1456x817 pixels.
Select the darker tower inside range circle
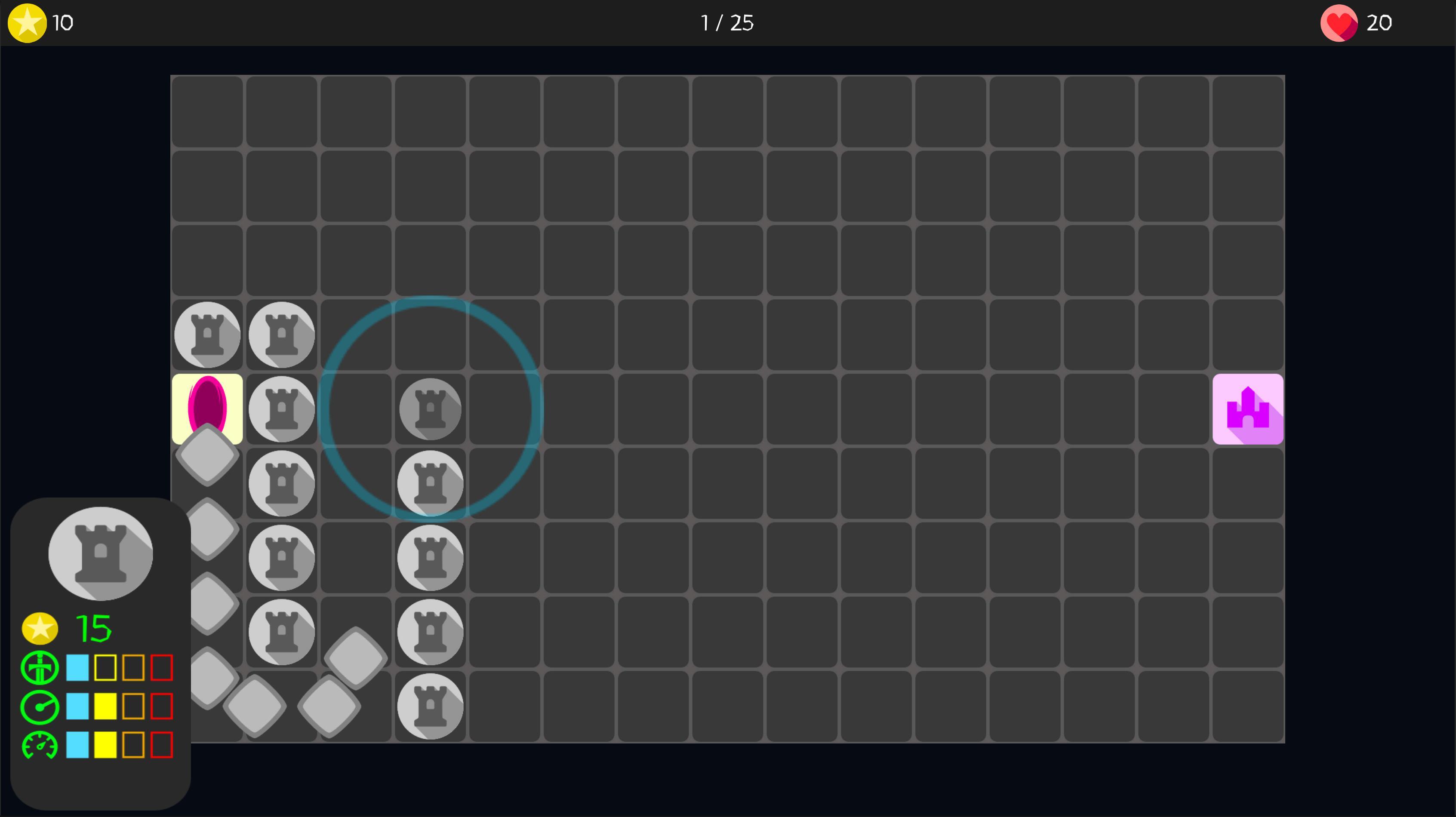pyautogui.click(x=430, y=408)
